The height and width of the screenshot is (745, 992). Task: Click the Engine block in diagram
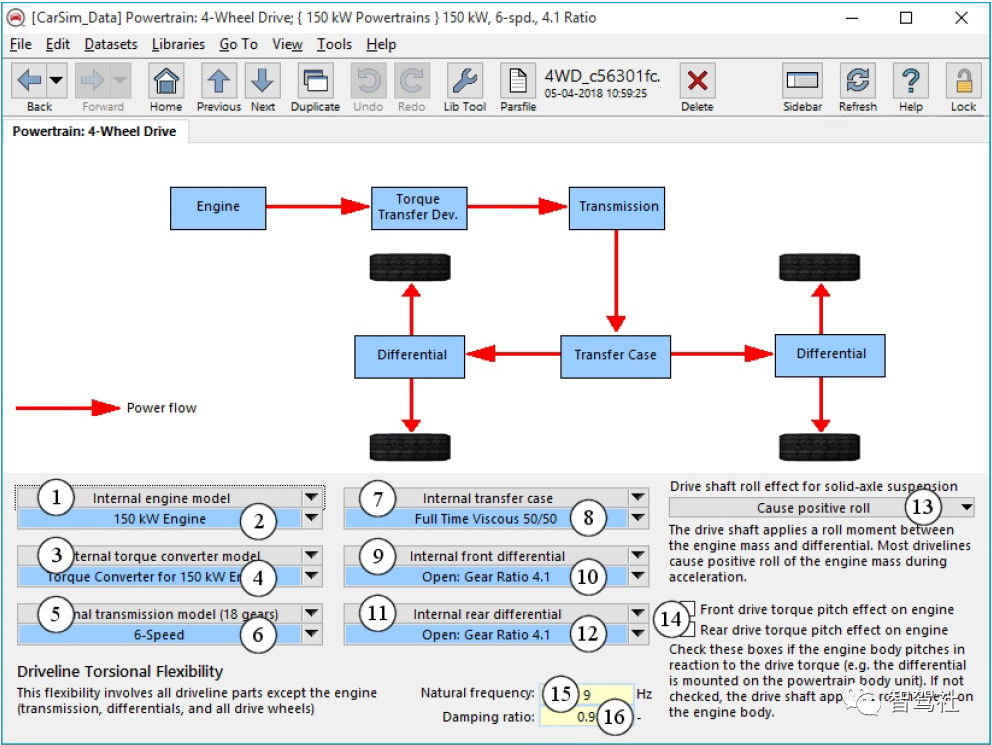[218, 208]
